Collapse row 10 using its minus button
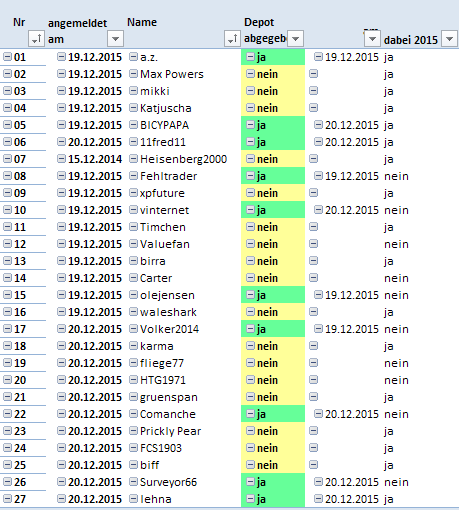Screen dimensions: 459x510 point(7,210)
